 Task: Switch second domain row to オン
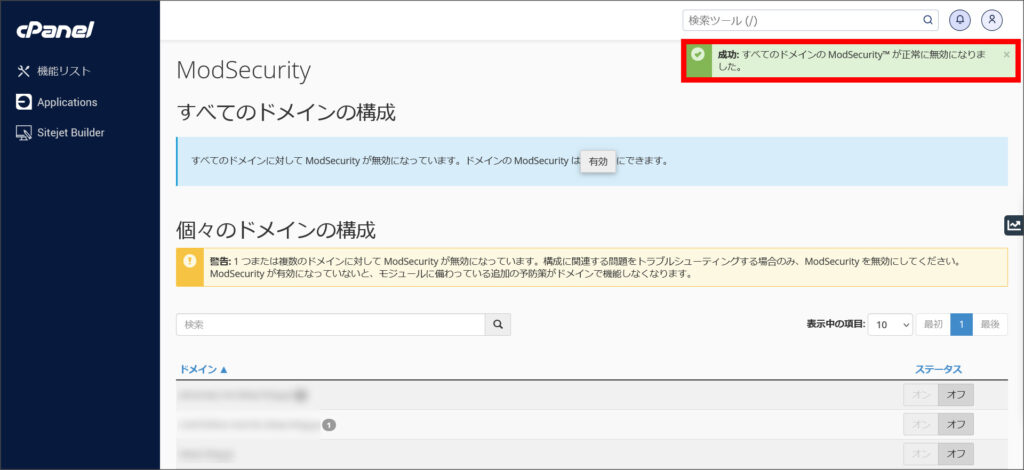tap(921, 424)
